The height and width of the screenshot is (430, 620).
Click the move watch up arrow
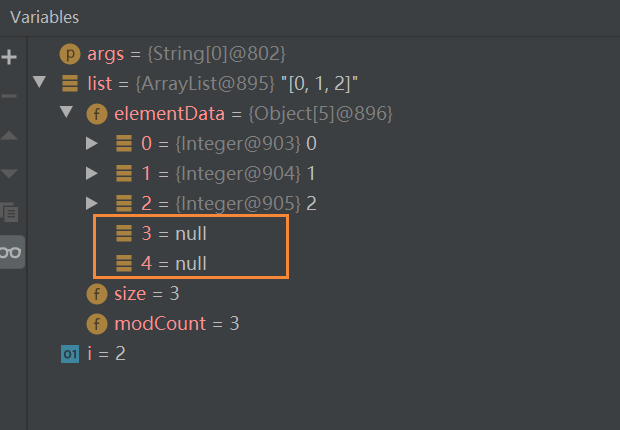click(9, 136)
